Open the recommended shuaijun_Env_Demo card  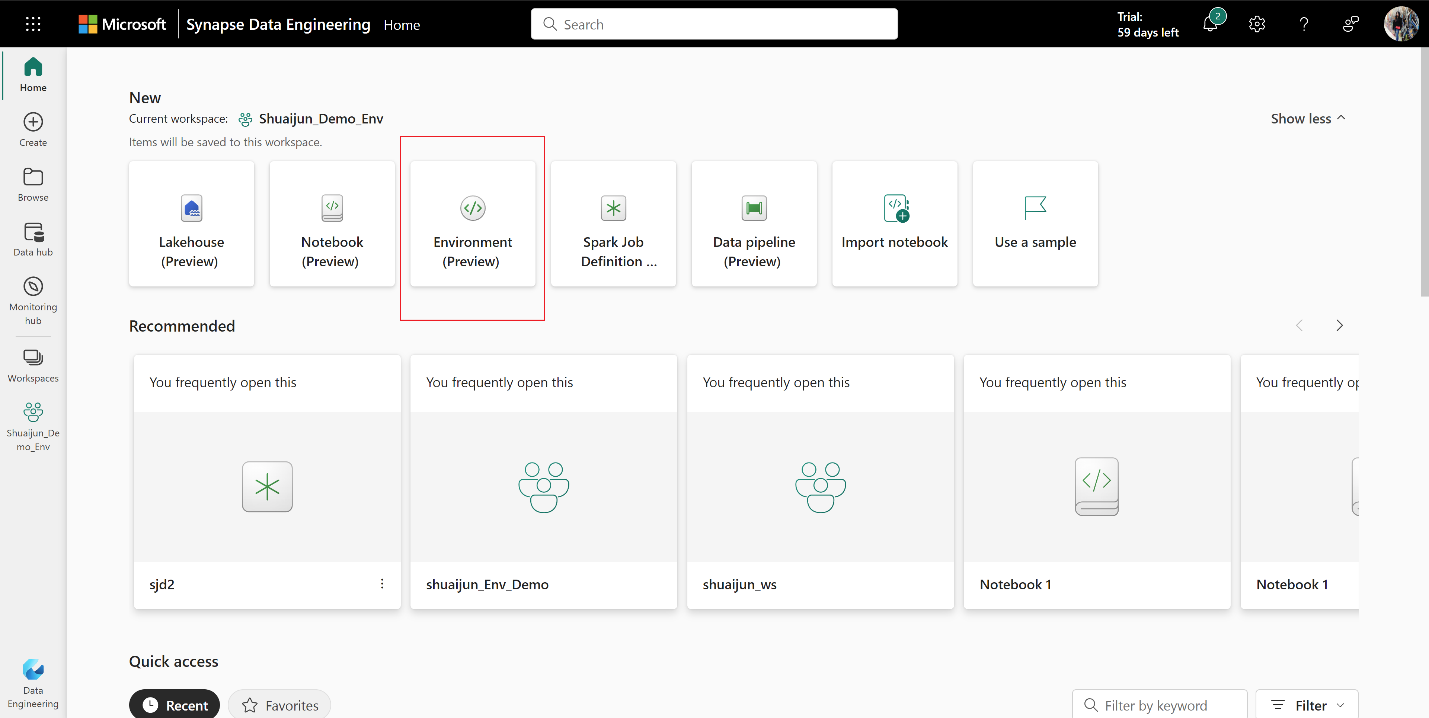tap(544, 482)
